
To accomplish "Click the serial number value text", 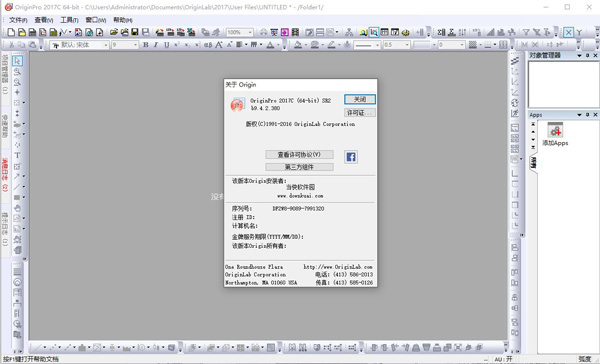I will tap(298, 209).
